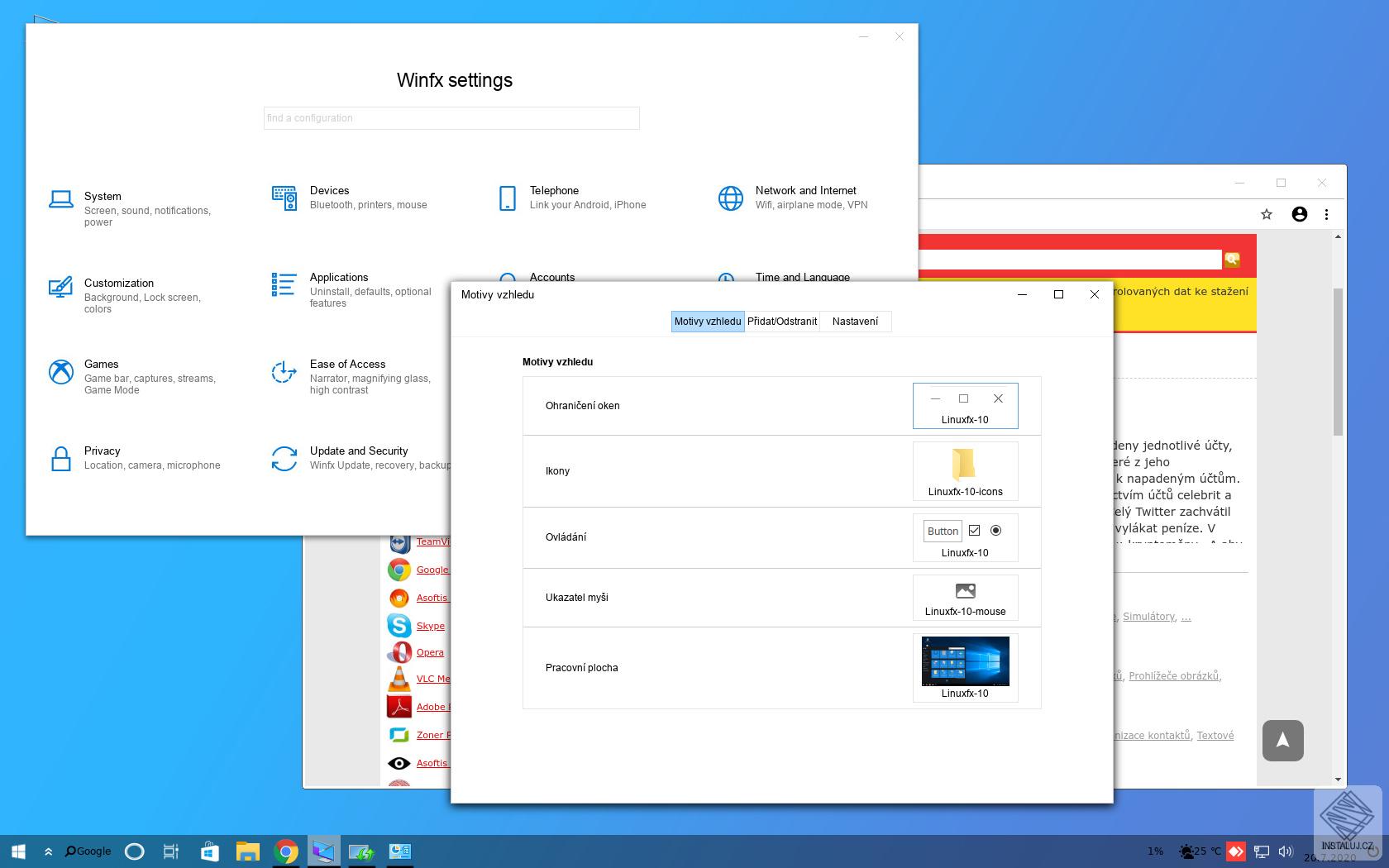
Task: Switch to the Nastavení tab
Action: click(x=855, y=322)
